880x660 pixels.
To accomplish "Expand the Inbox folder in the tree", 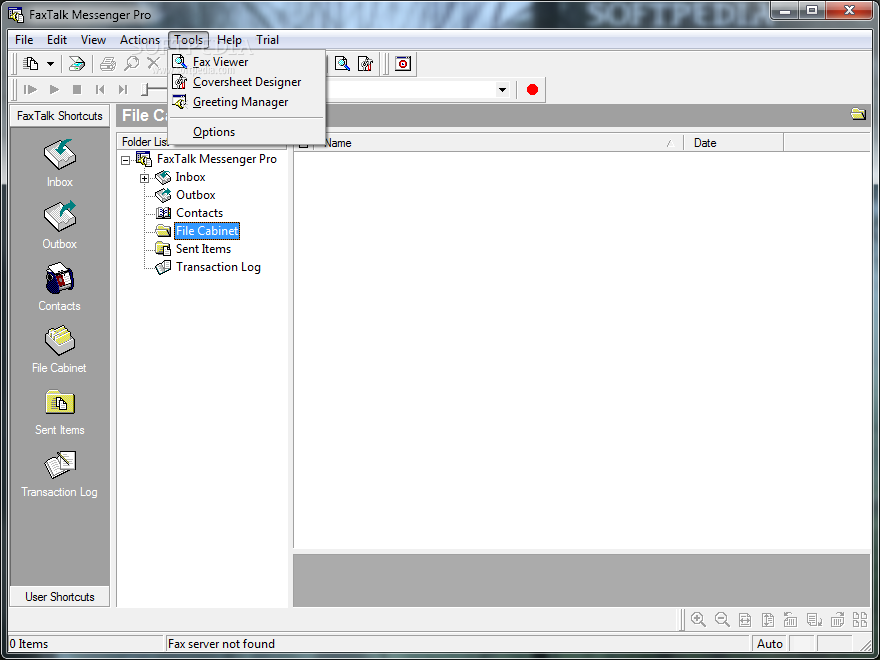I will pyautogui.click(x=144, y=178).
